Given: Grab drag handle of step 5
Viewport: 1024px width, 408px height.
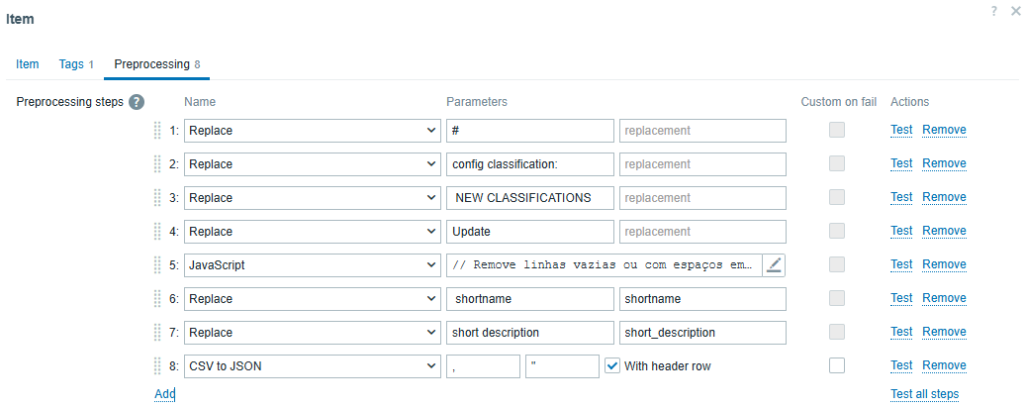Looking at the screenshot, I should point(157,265).
